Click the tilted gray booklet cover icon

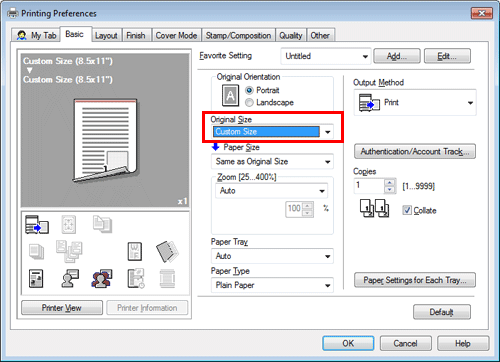tap(167, 251)
